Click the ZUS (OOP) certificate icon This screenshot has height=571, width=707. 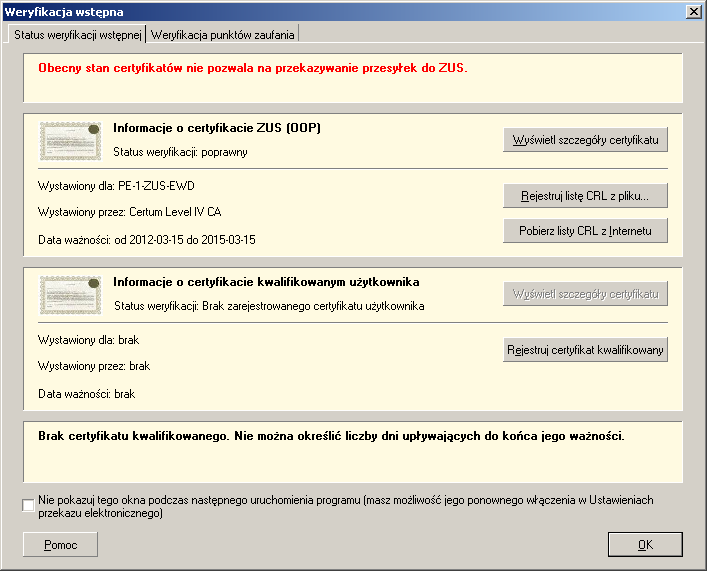(70, 141)
